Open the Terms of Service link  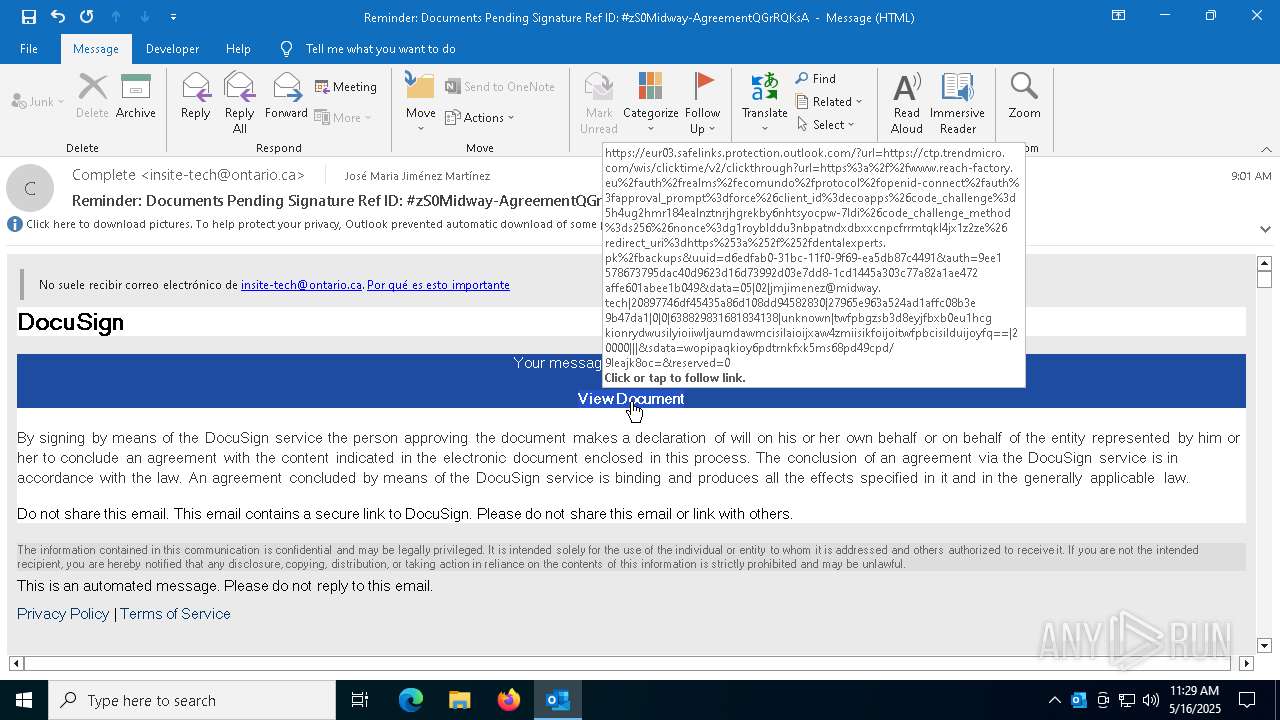point(175,614)
